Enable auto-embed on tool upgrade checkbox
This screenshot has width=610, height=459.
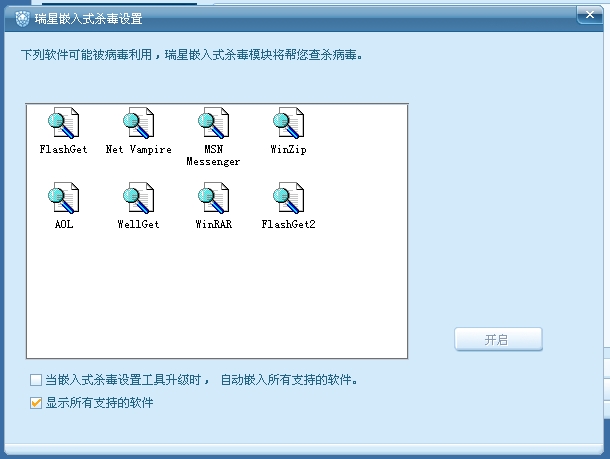[36, 380]
